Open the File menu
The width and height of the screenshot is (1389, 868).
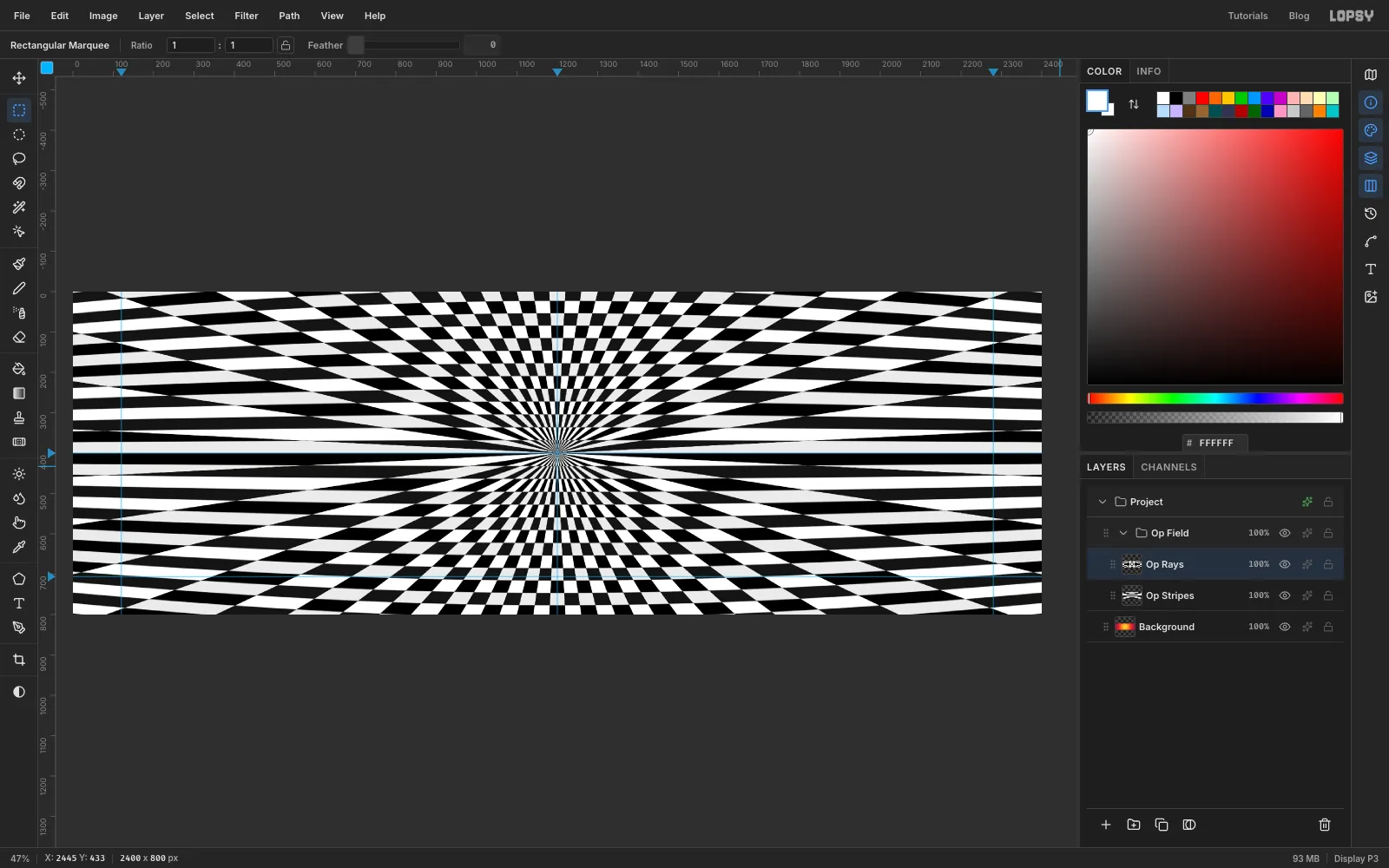(x=22, y=16)
